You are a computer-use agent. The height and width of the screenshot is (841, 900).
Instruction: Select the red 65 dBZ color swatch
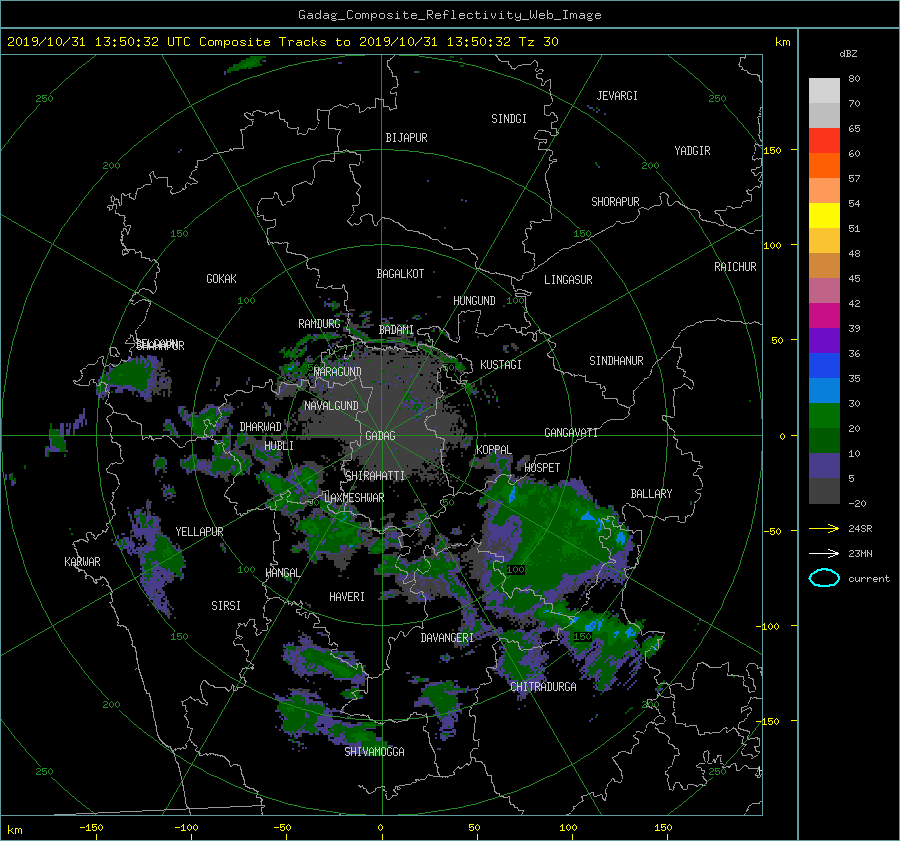point(824,140)
